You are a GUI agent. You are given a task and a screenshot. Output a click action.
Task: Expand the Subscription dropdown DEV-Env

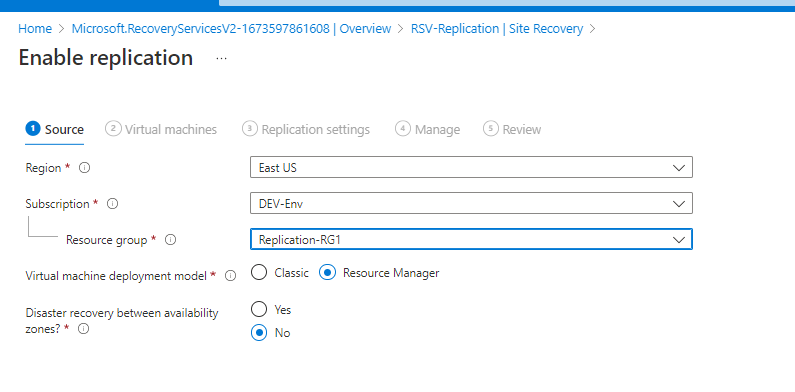coord(471,203)
